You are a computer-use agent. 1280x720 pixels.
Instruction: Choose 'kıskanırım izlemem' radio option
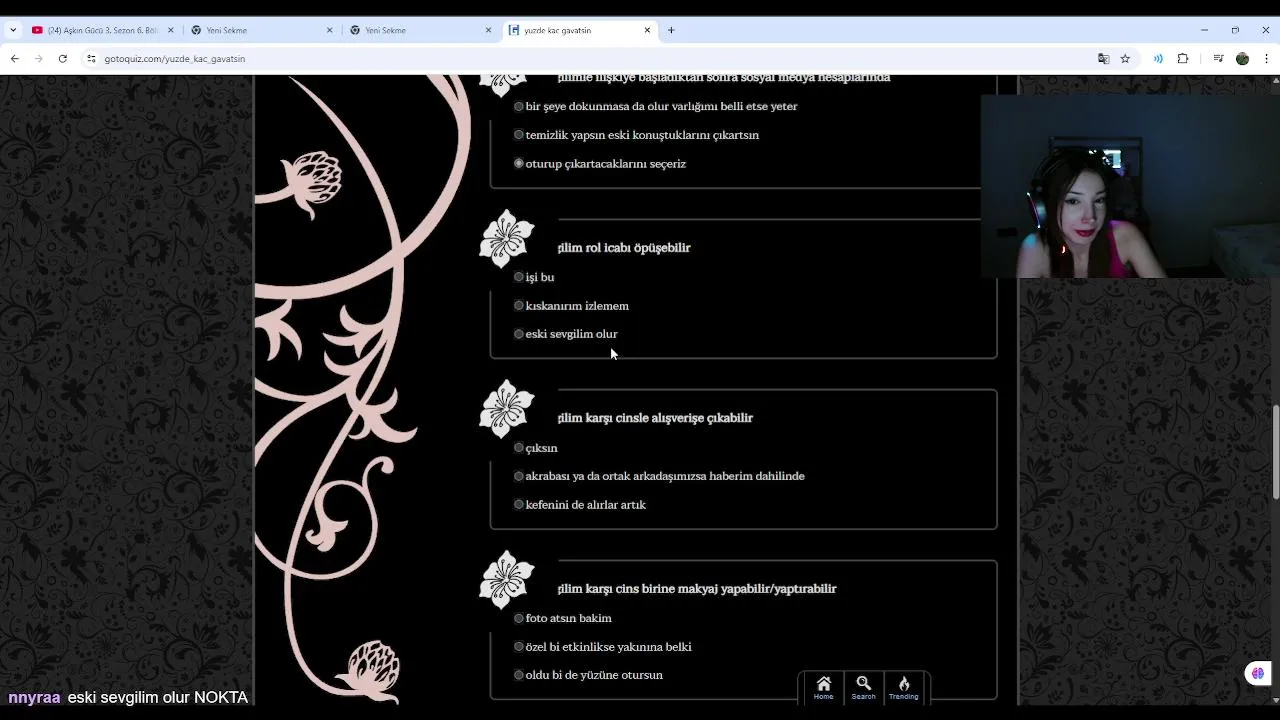519,306
